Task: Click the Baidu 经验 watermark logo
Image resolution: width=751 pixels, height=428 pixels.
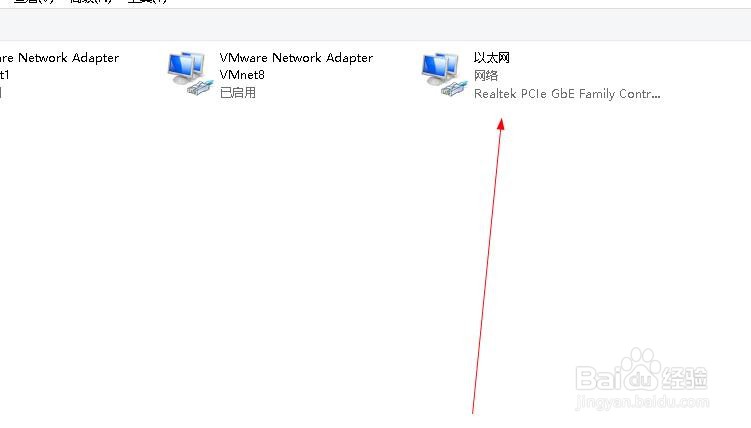Action: 642,378
